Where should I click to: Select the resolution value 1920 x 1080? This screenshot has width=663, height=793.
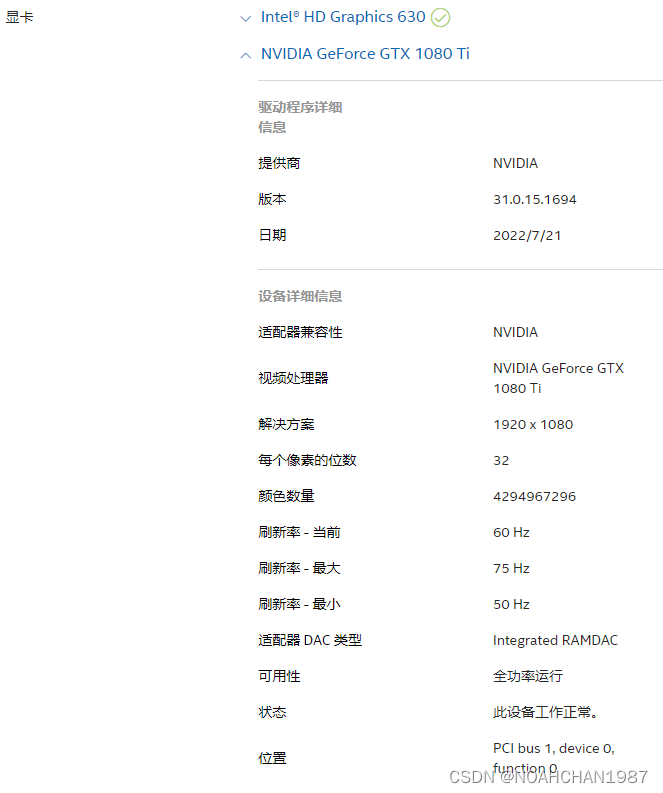click(533, 425)
